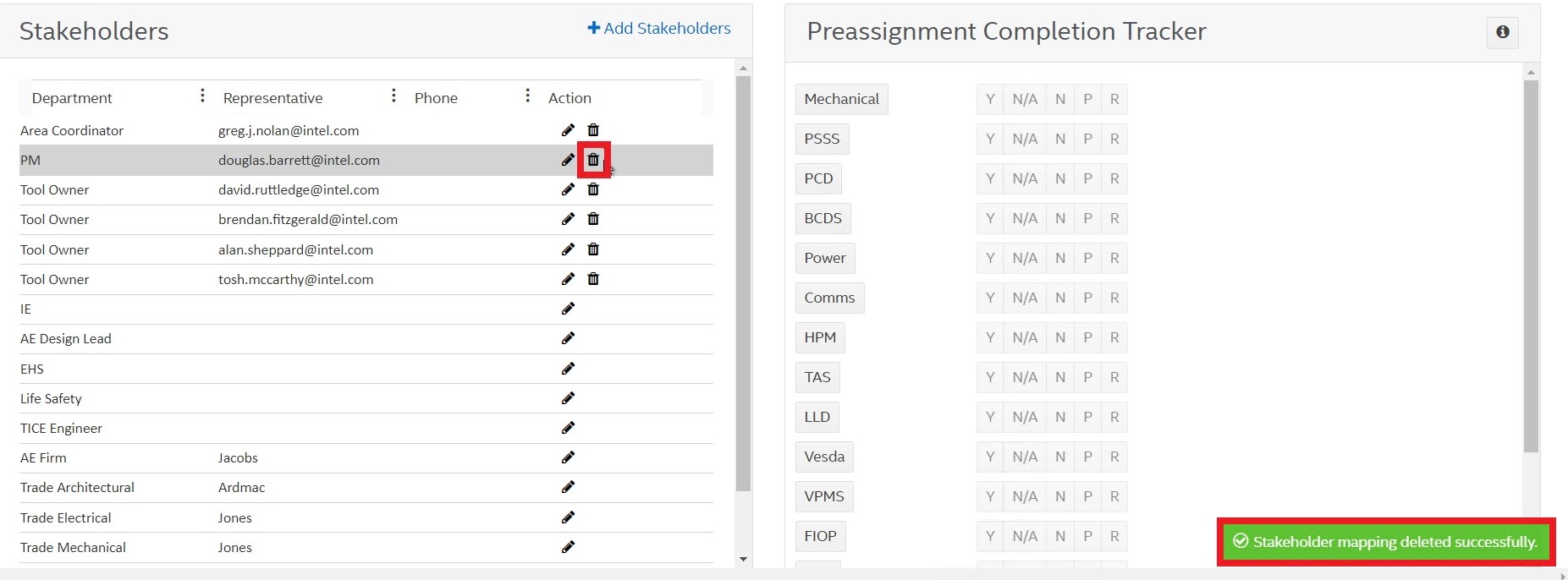
Task: Open the tracker info icon
Action: click(1502, 32)
